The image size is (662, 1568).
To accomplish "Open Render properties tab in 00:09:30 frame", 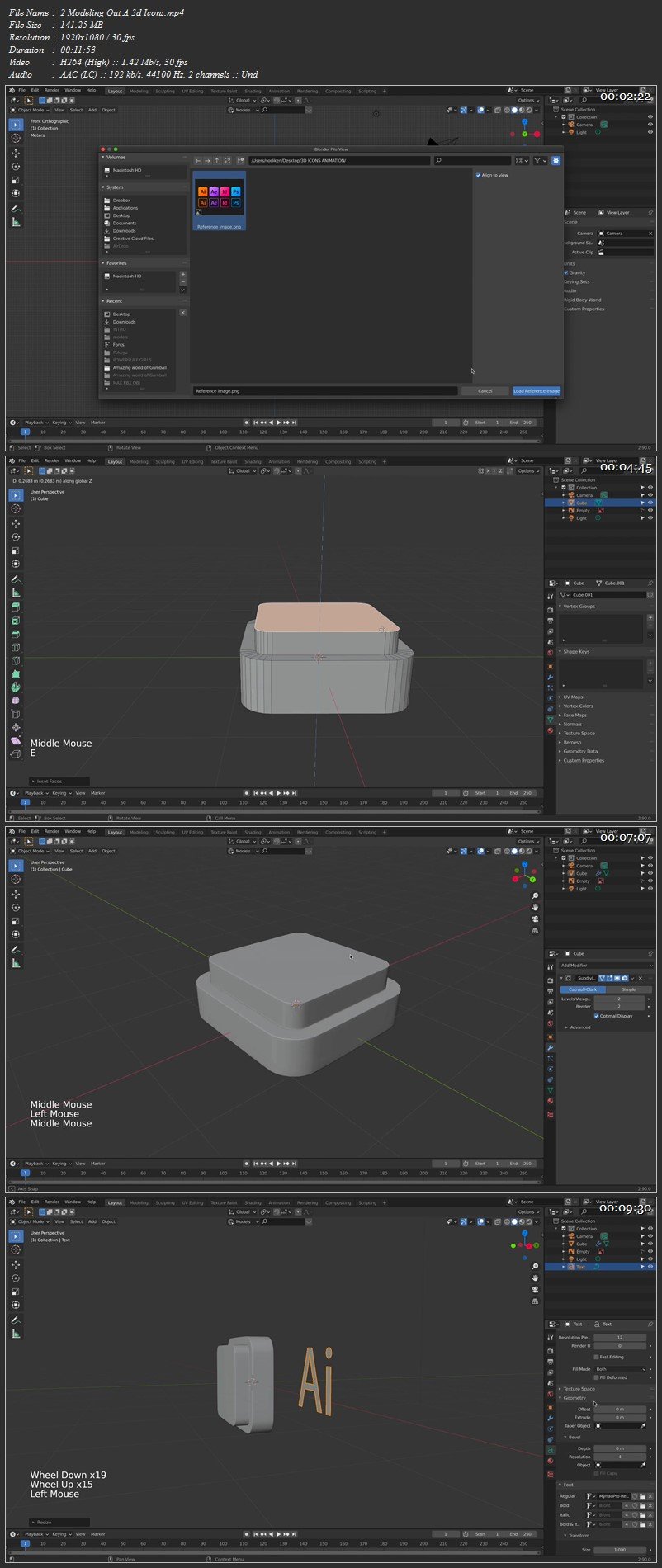I will pos(551,1351).
